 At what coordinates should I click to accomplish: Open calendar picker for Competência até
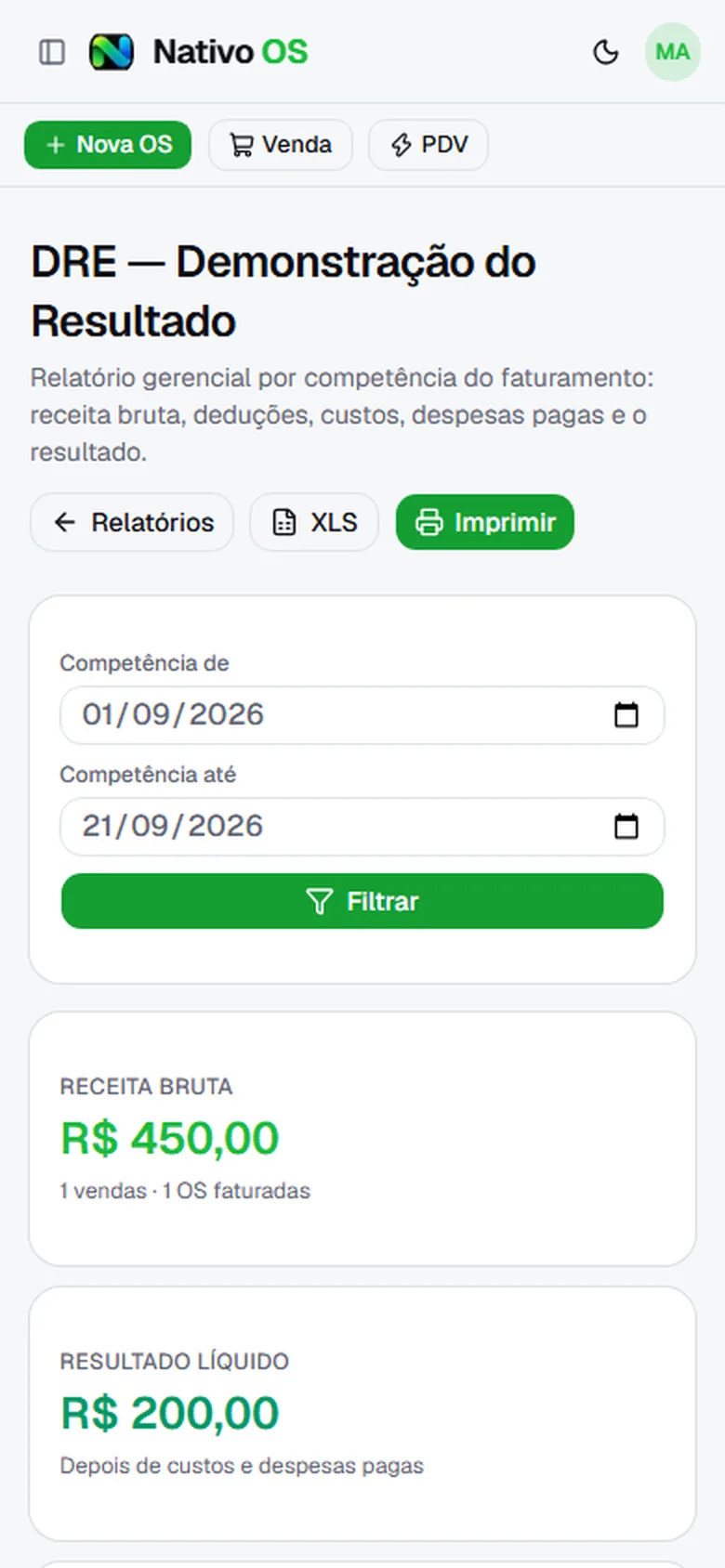point(626,826)
